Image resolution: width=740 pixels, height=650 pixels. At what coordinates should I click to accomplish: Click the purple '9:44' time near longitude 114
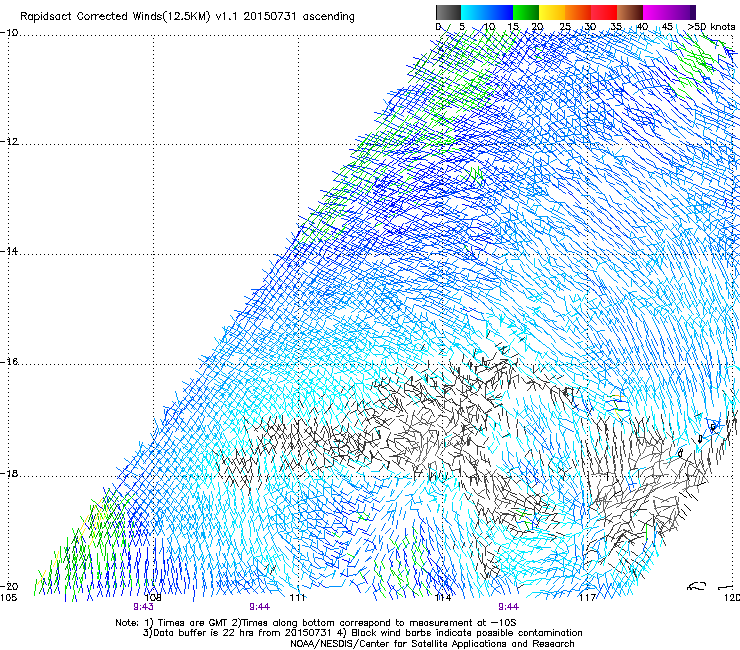point(508,607)
